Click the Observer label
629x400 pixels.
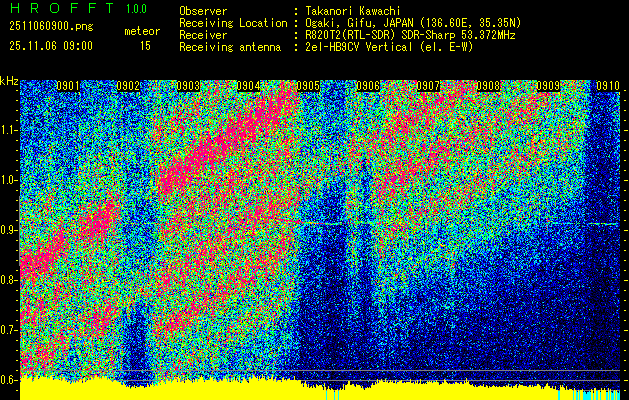203,11
